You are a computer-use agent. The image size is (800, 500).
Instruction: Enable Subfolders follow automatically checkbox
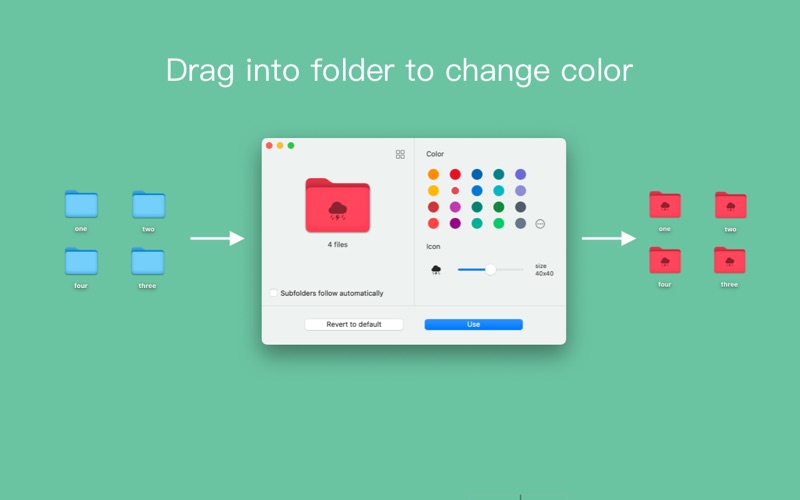pyautogui.click(x=273, y=293)
